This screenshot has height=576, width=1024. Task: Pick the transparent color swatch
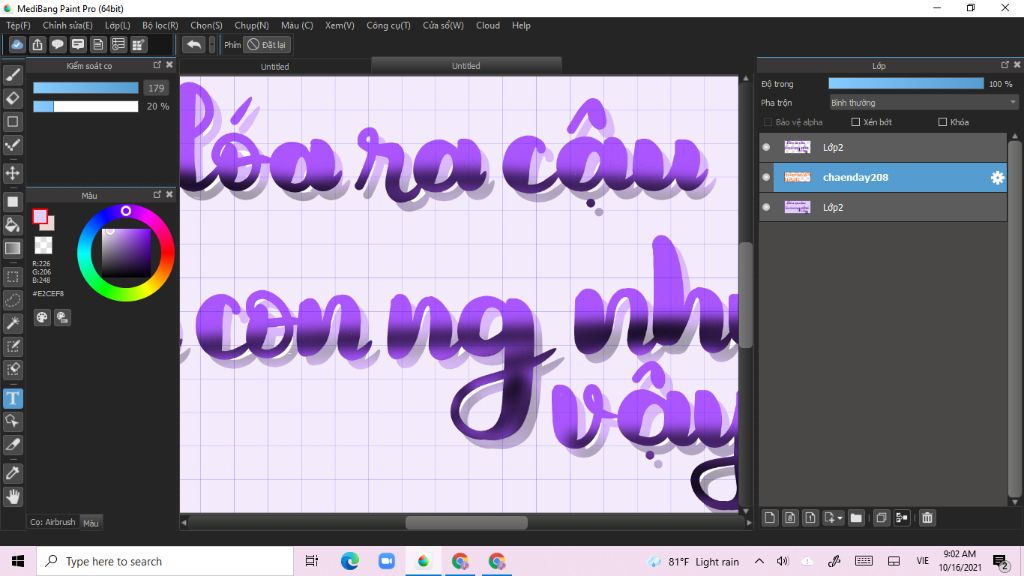pyautogui.click(x=43, y=245)
